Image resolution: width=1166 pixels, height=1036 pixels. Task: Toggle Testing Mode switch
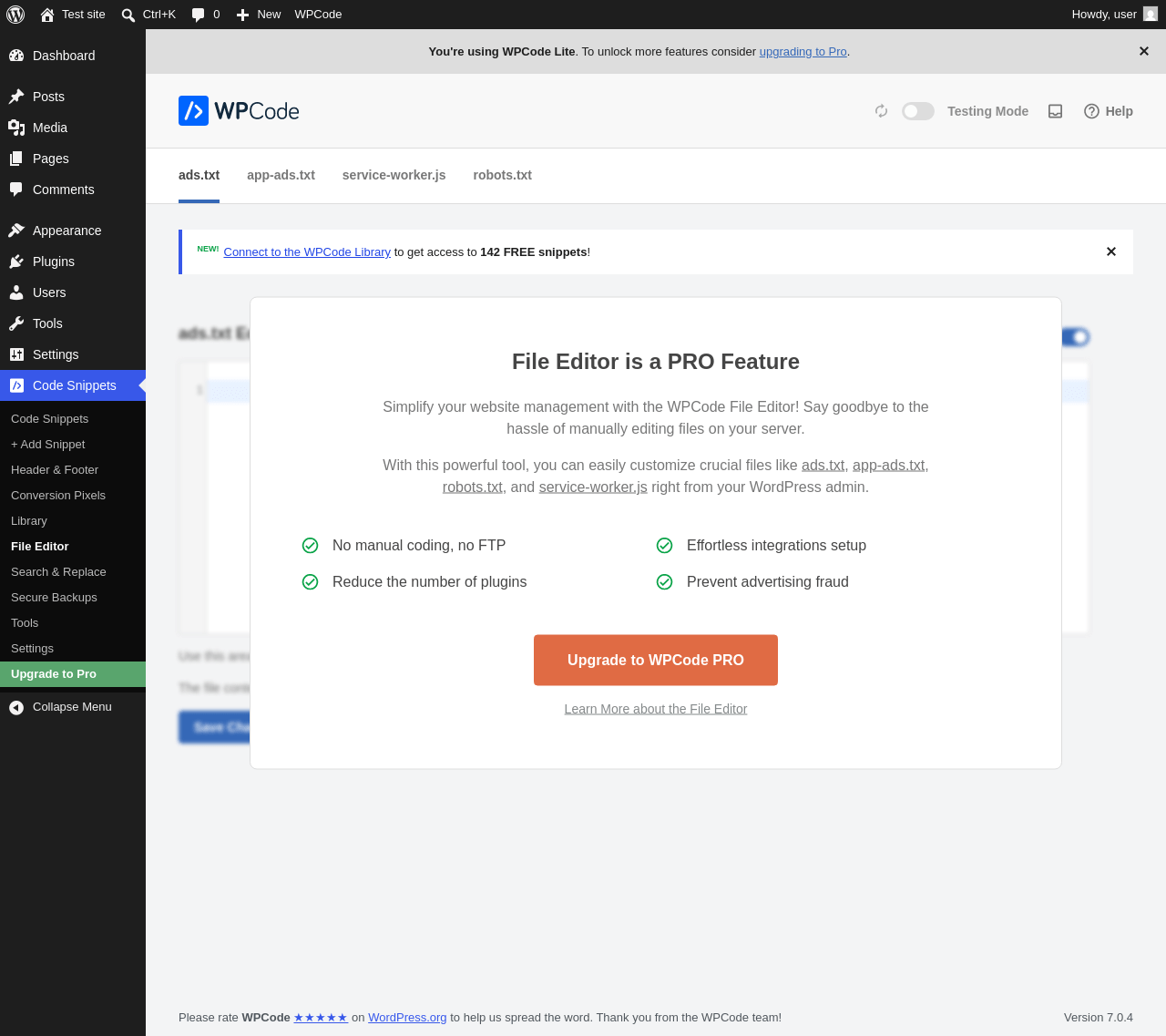[918, 111]
